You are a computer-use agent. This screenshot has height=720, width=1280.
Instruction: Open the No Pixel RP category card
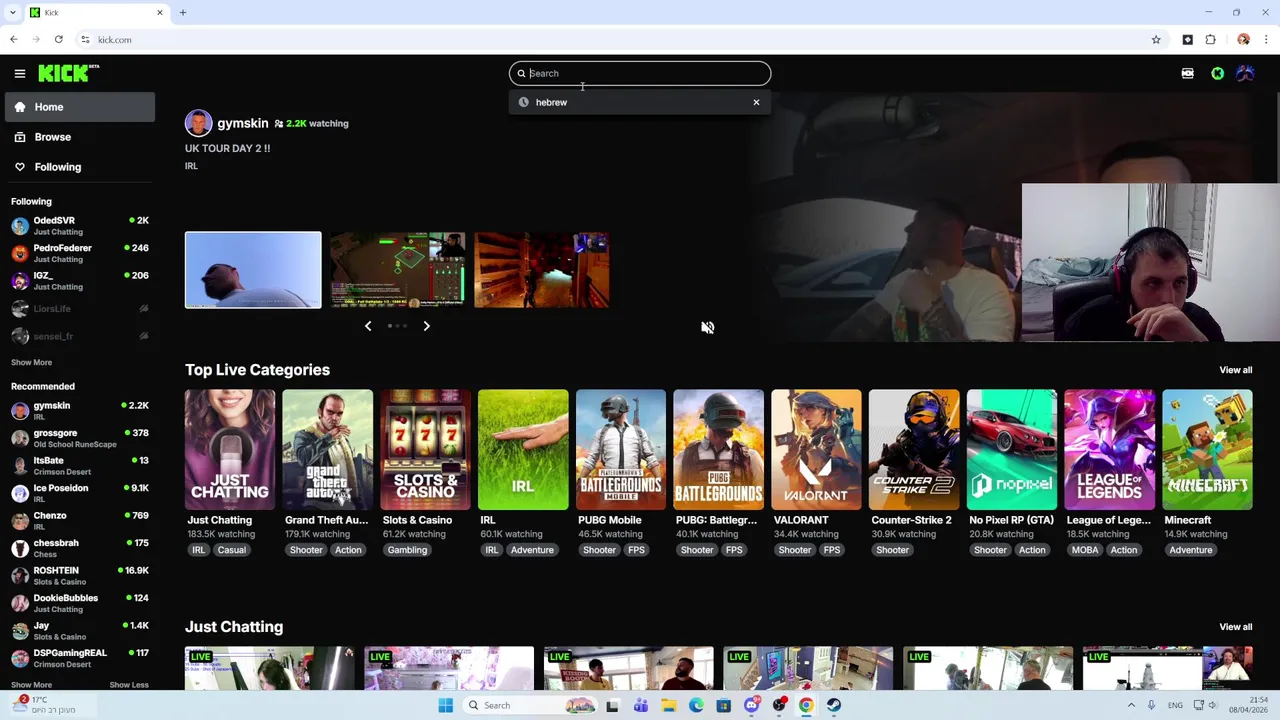click(x=1012, y=450)
